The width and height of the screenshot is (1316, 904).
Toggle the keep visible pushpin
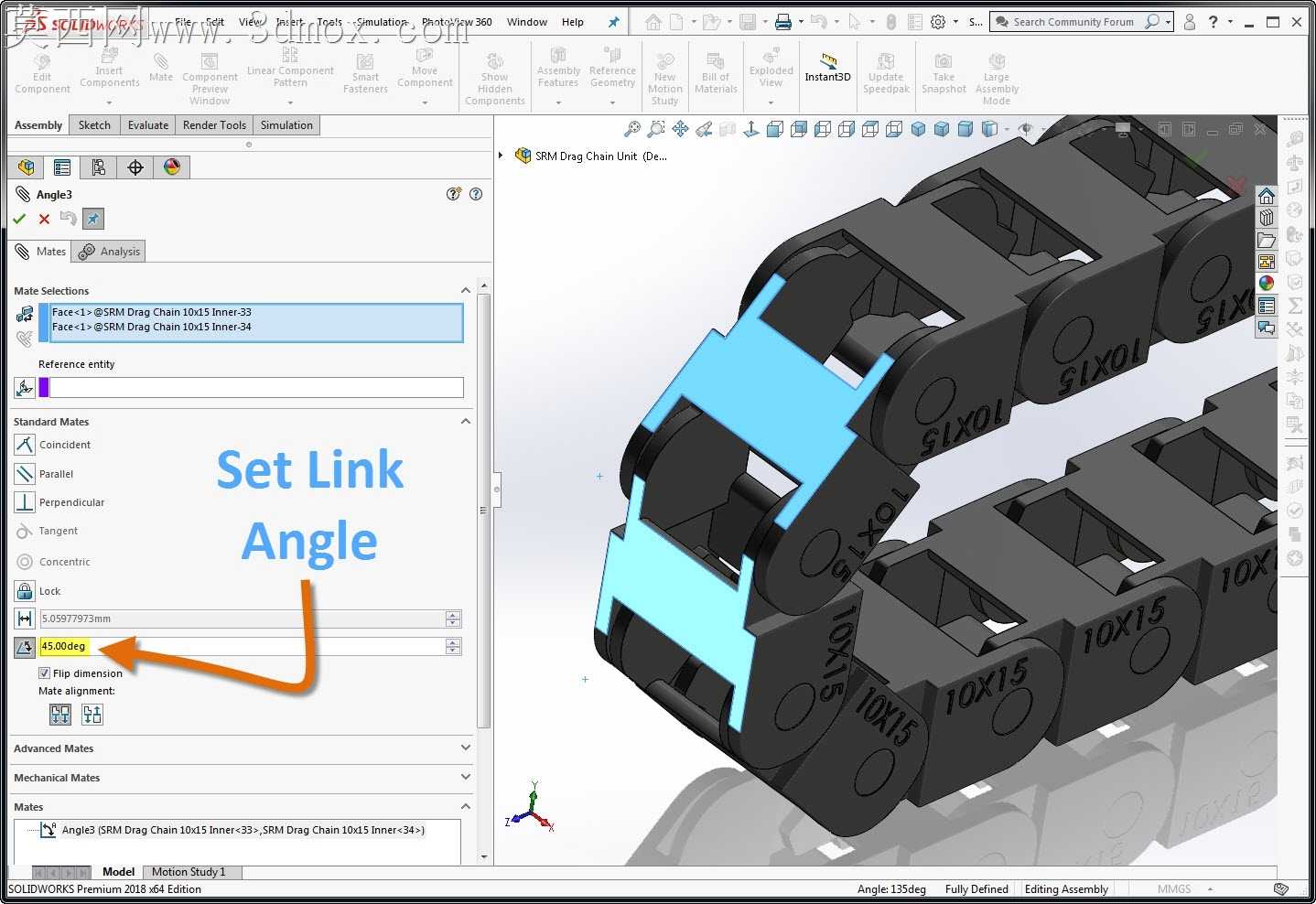[x=92, y=219]
